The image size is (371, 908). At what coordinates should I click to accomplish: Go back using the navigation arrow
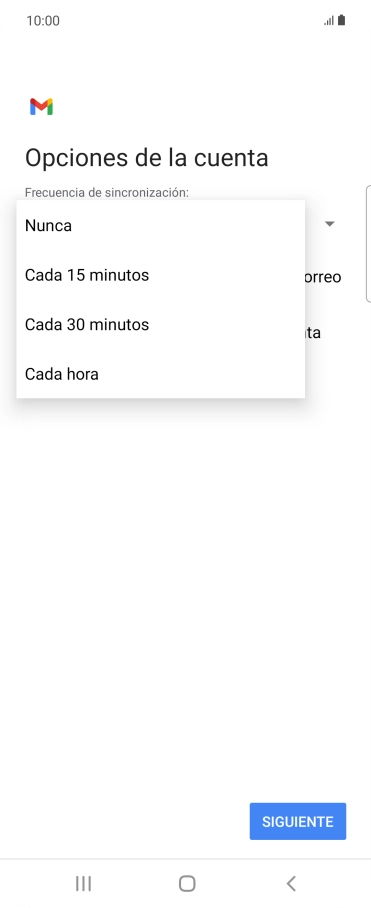[291, 883]
